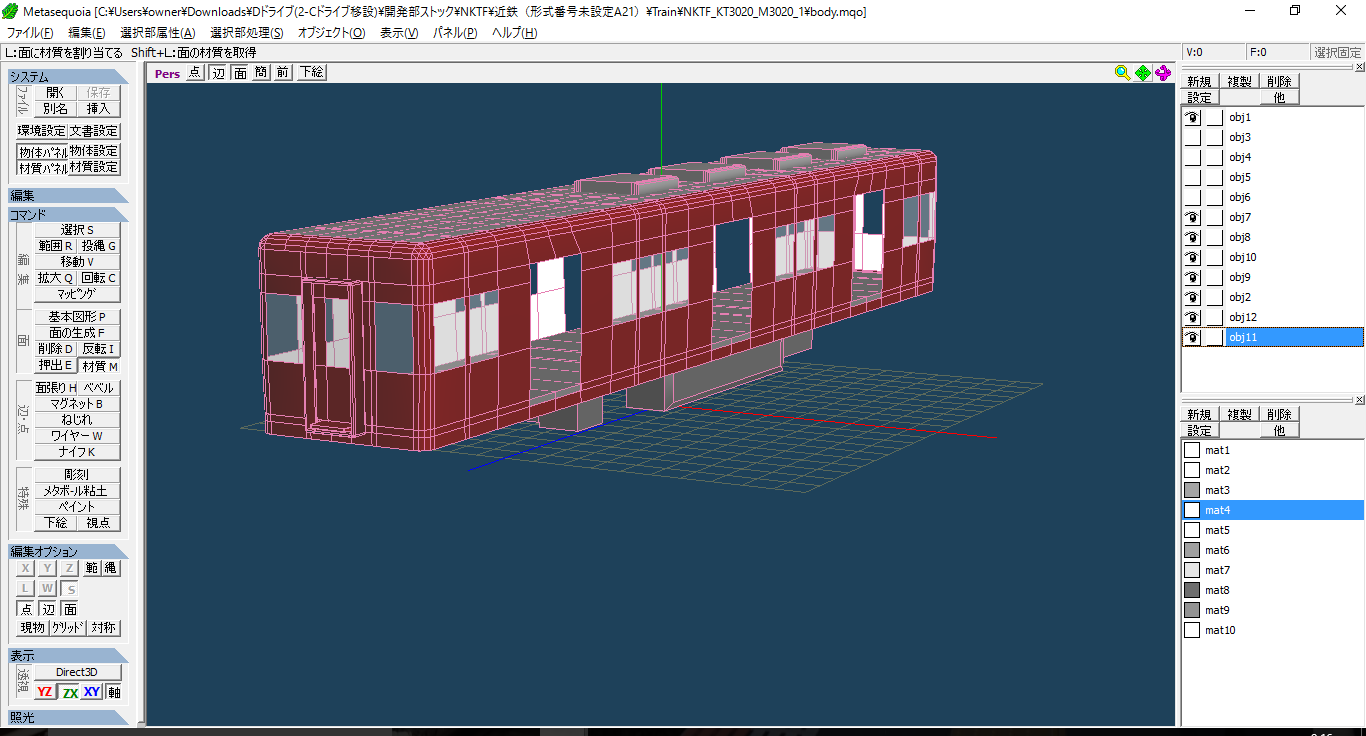Open the パネル(P) menu
Image resolution: width=1366 pixels, height=736 pixels.
coord(454,33)
